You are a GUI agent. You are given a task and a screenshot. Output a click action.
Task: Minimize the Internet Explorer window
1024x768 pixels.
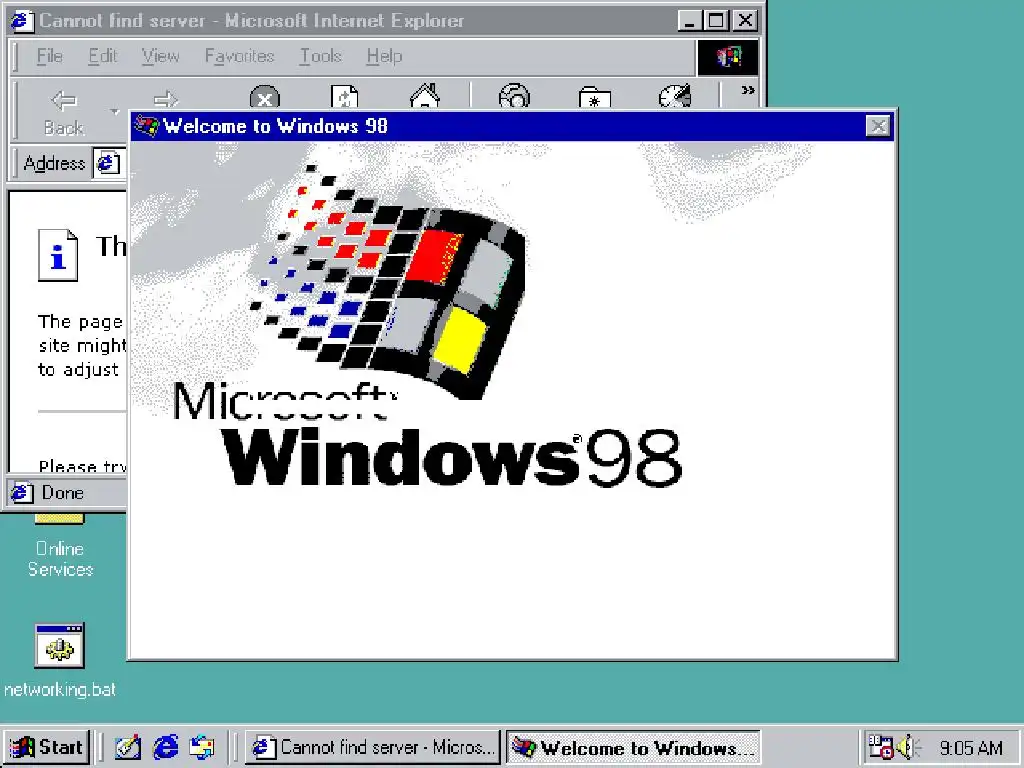(x=689, y=21)
